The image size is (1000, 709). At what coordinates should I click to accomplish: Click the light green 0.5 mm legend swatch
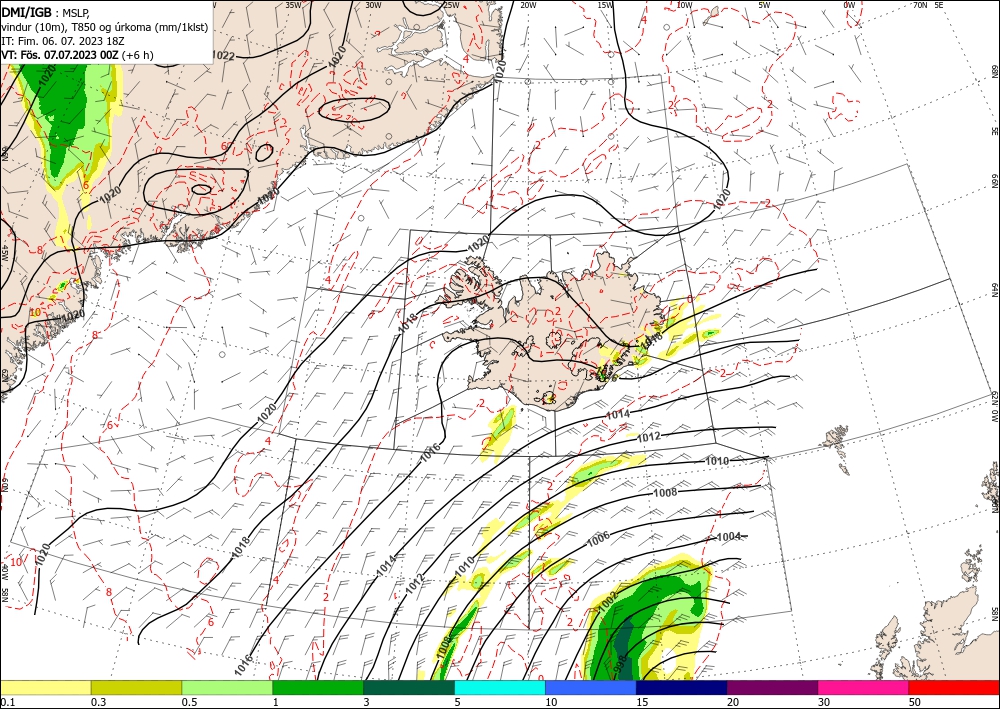(x=227, y=687)
